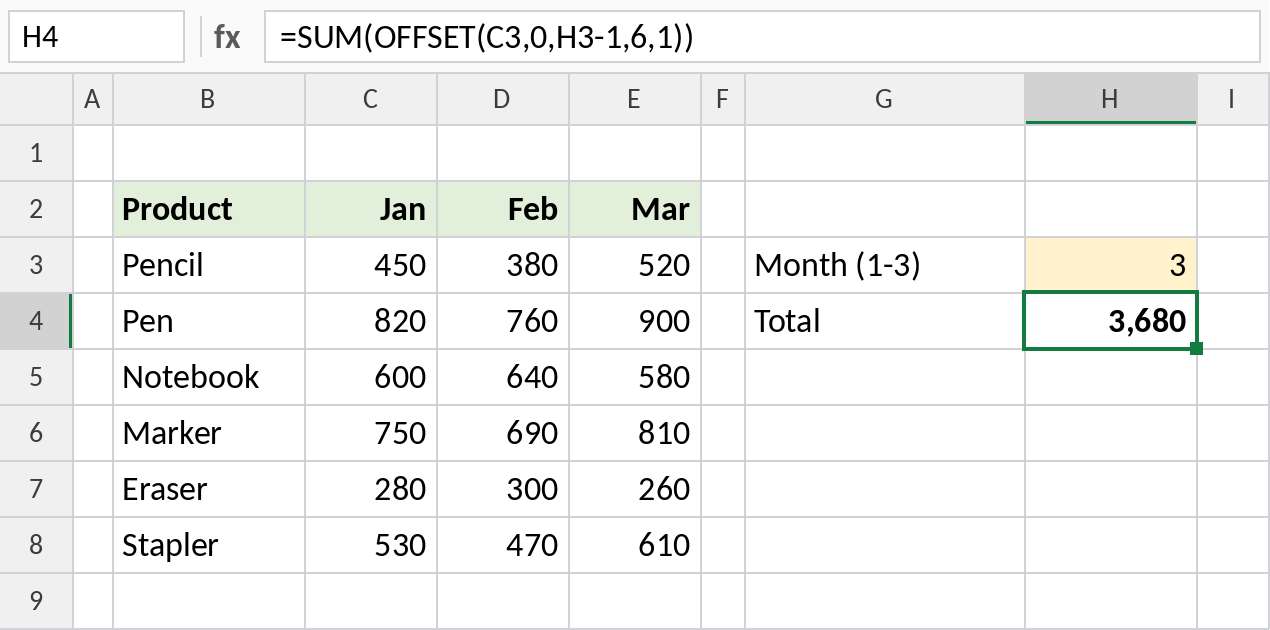Click the month input cell showing 3

click(1111, 265)
